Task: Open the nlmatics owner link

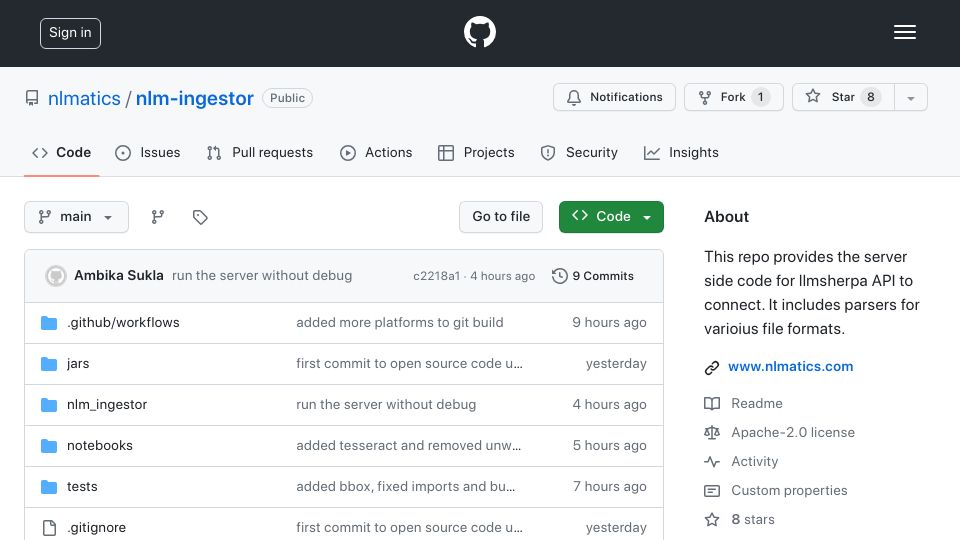Action: coord(84,98)
